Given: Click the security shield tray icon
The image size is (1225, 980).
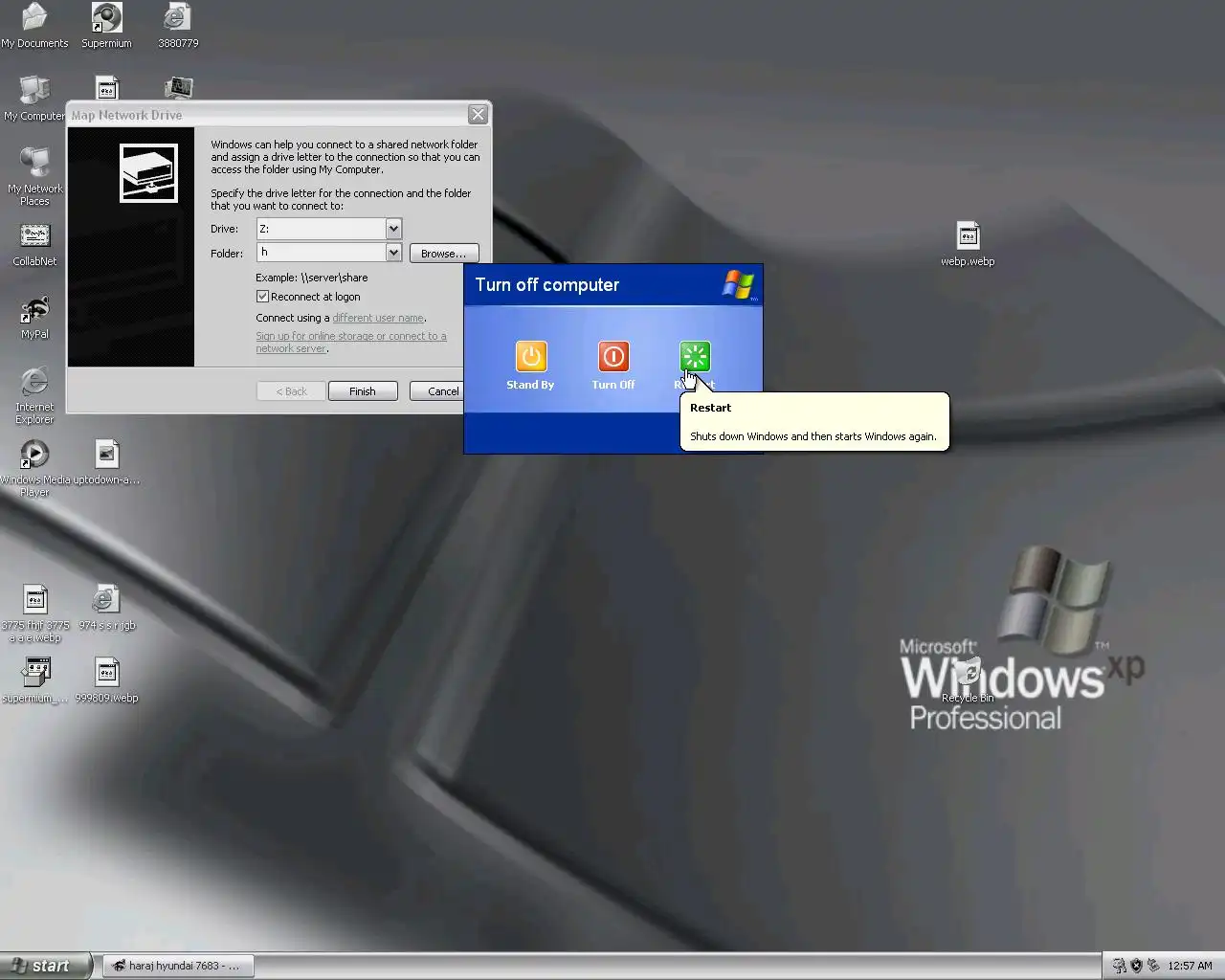Looking at the screenshot, I should click(x=1136, y=966).
